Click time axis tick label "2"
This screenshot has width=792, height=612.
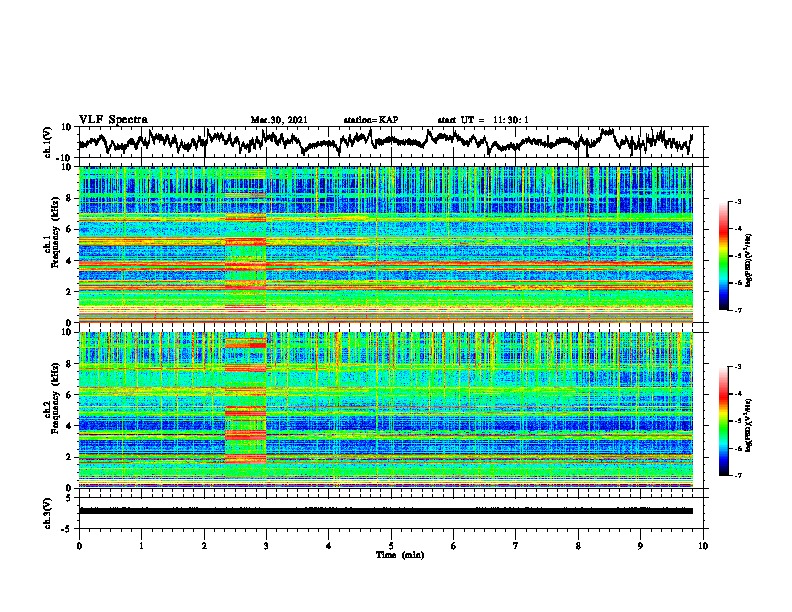point(204,546)
